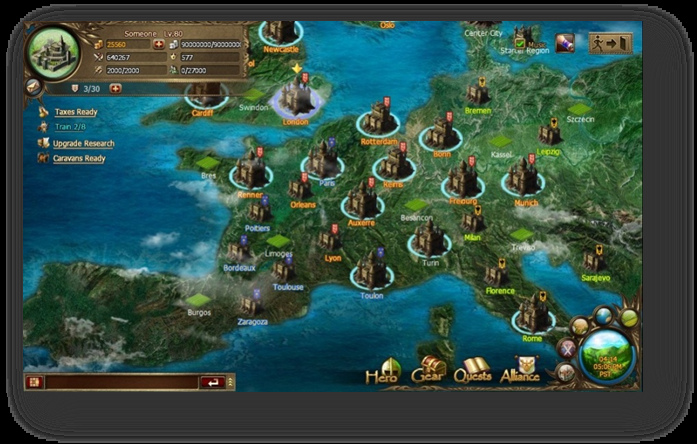This screenshot has width=697, height=444.
Task: Toggle the Music checkbox
Action: pyautogui.click(x=520, y=44)
